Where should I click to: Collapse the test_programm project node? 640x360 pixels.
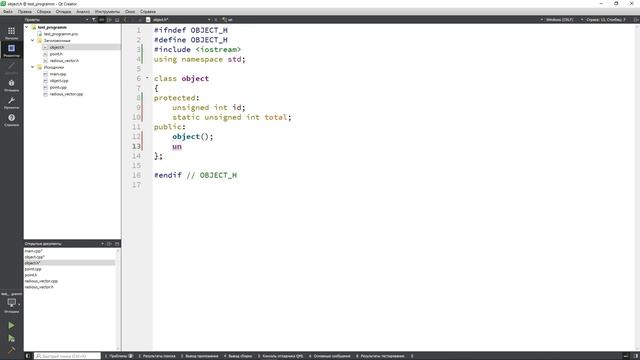[x=27, y=27]
